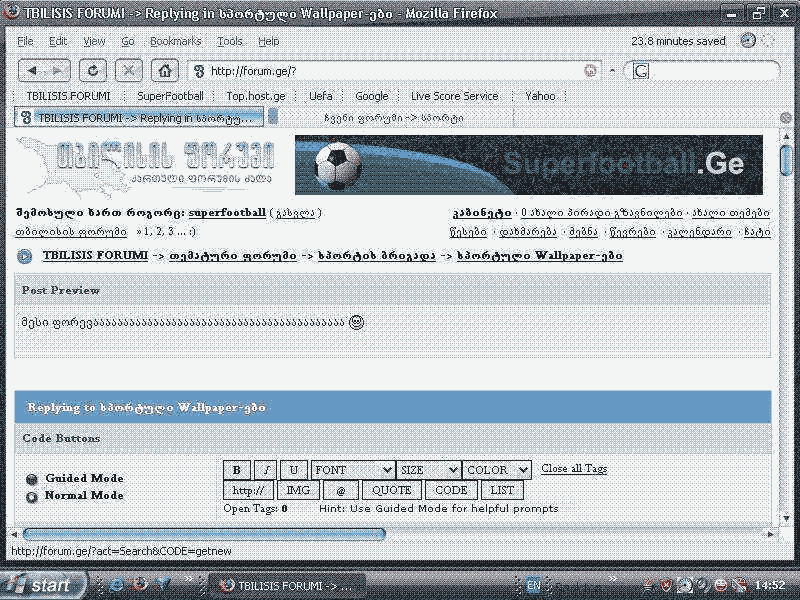Select Normal Mode radio button

click(32, 496)
